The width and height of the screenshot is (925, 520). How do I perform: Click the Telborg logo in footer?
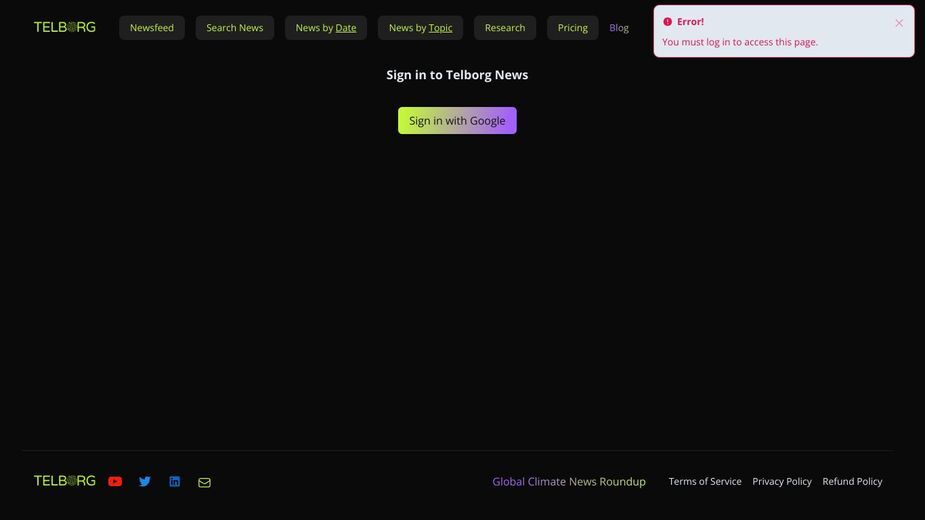(x=65, y=481)
